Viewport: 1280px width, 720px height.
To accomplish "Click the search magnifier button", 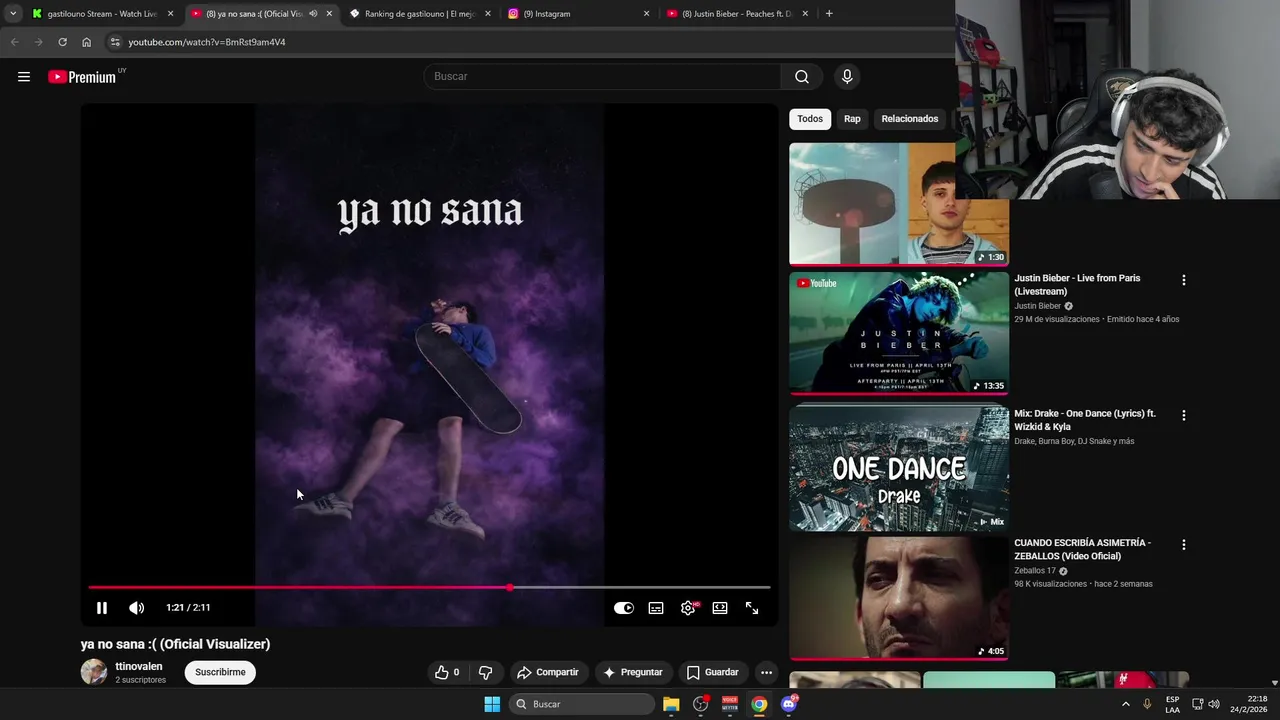I will (x=802, y=77).
